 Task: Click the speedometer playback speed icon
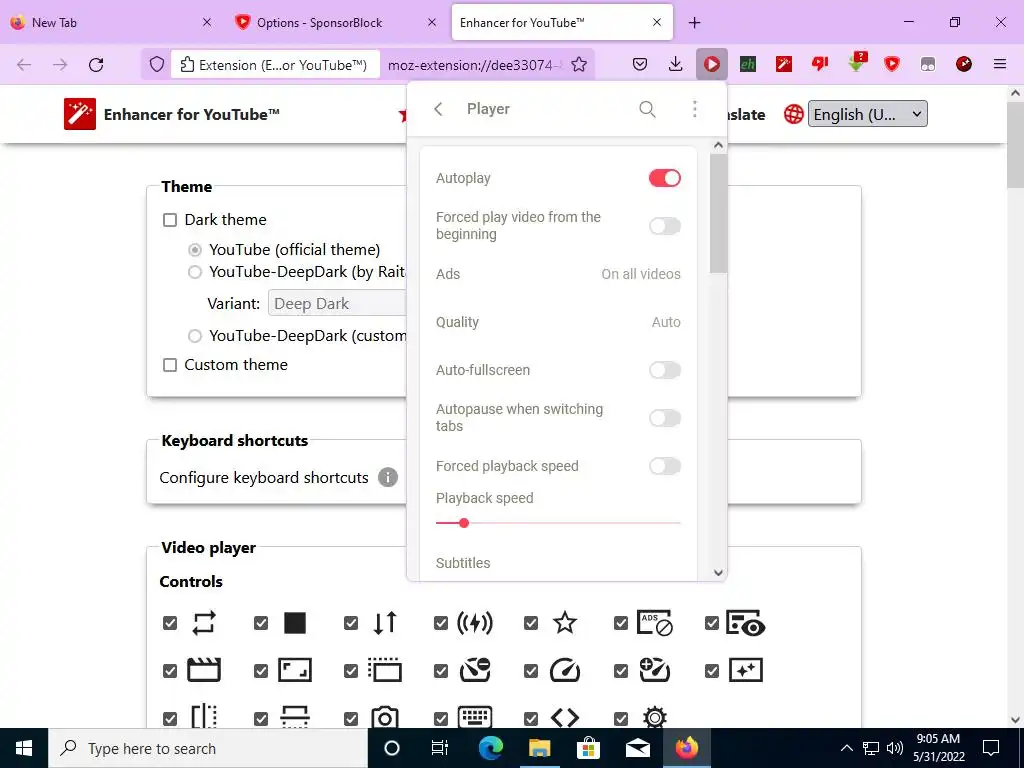coord(565,670)
